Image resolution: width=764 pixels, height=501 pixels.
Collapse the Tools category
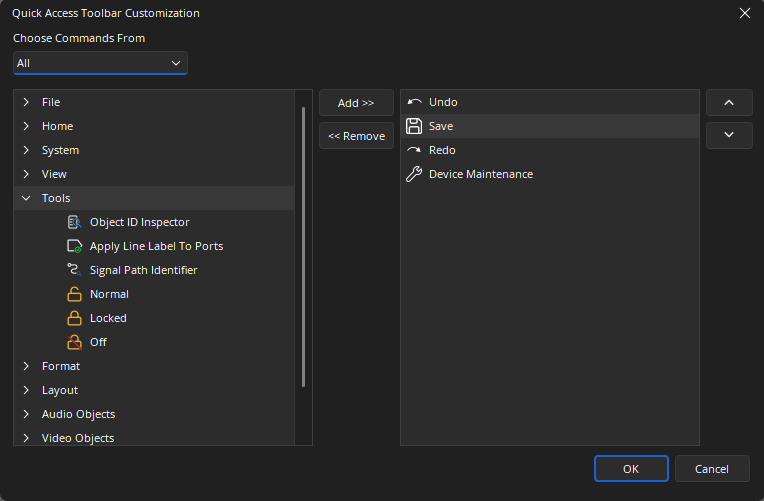26,198
